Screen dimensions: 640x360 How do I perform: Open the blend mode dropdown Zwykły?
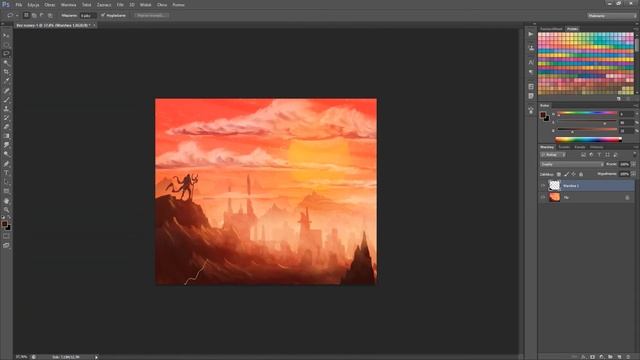coord(571,164)
